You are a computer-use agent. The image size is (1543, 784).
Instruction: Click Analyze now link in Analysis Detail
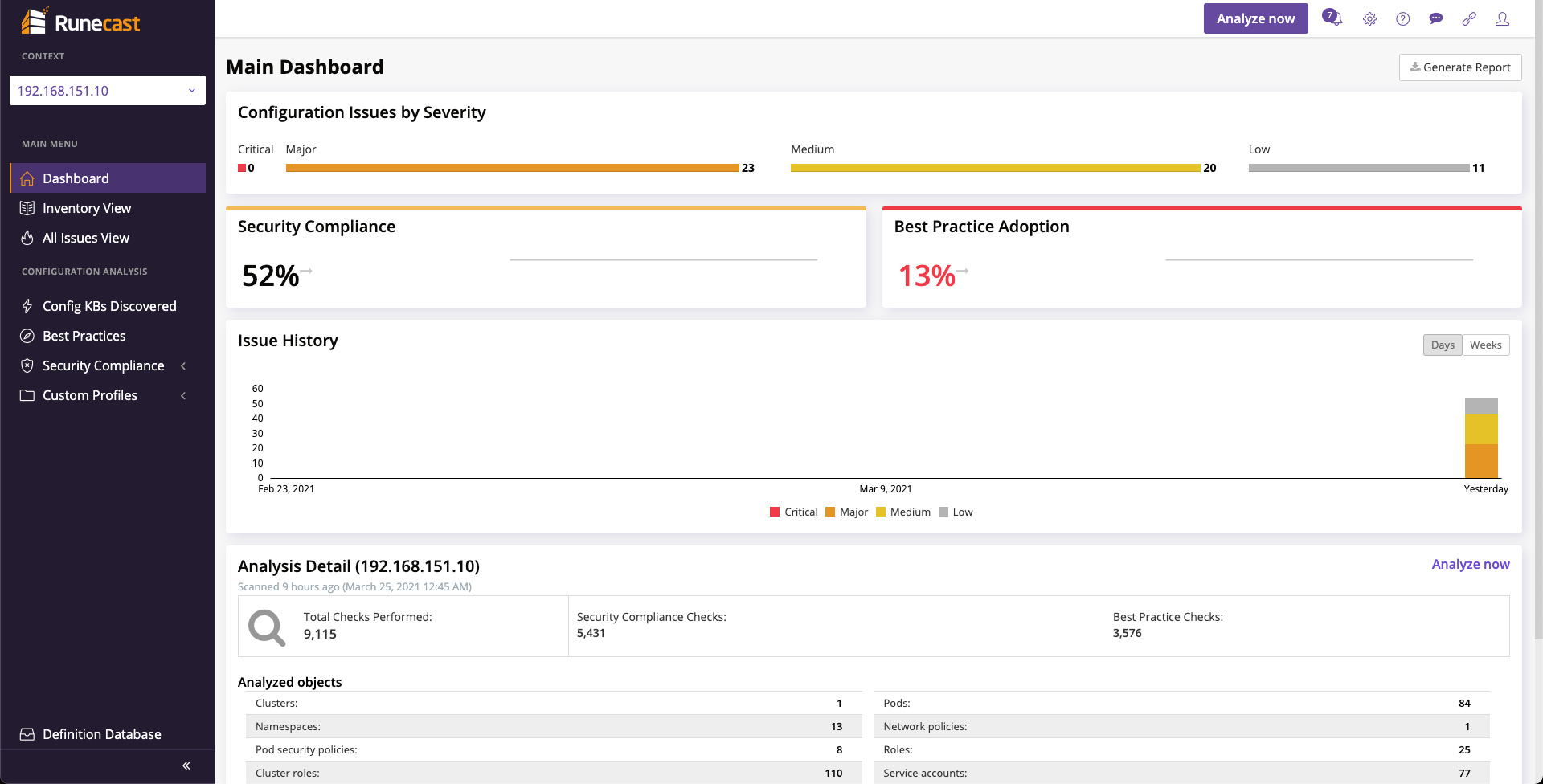click(x=1470, y=564)
